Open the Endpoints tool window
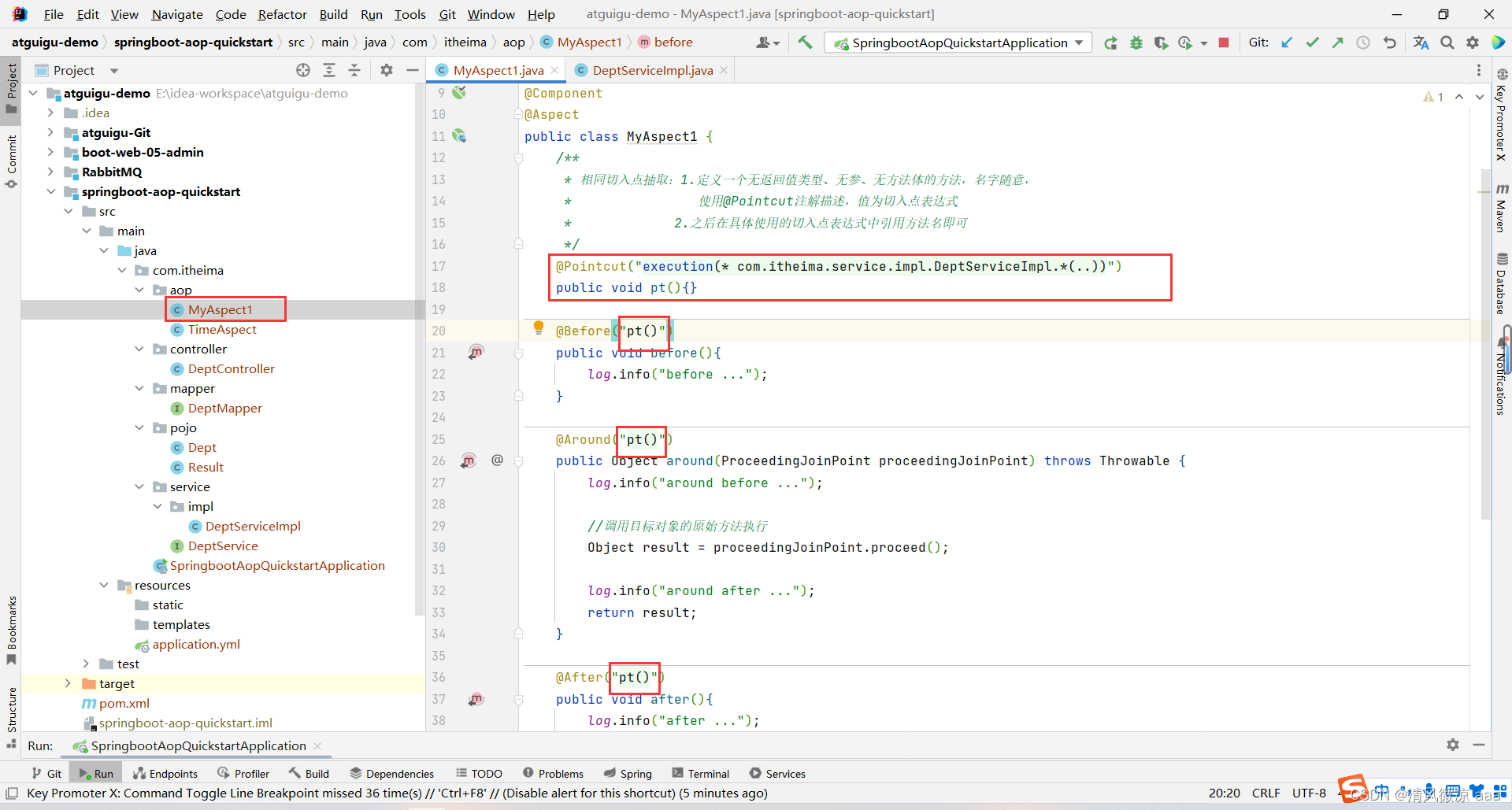 click(165, 774)
